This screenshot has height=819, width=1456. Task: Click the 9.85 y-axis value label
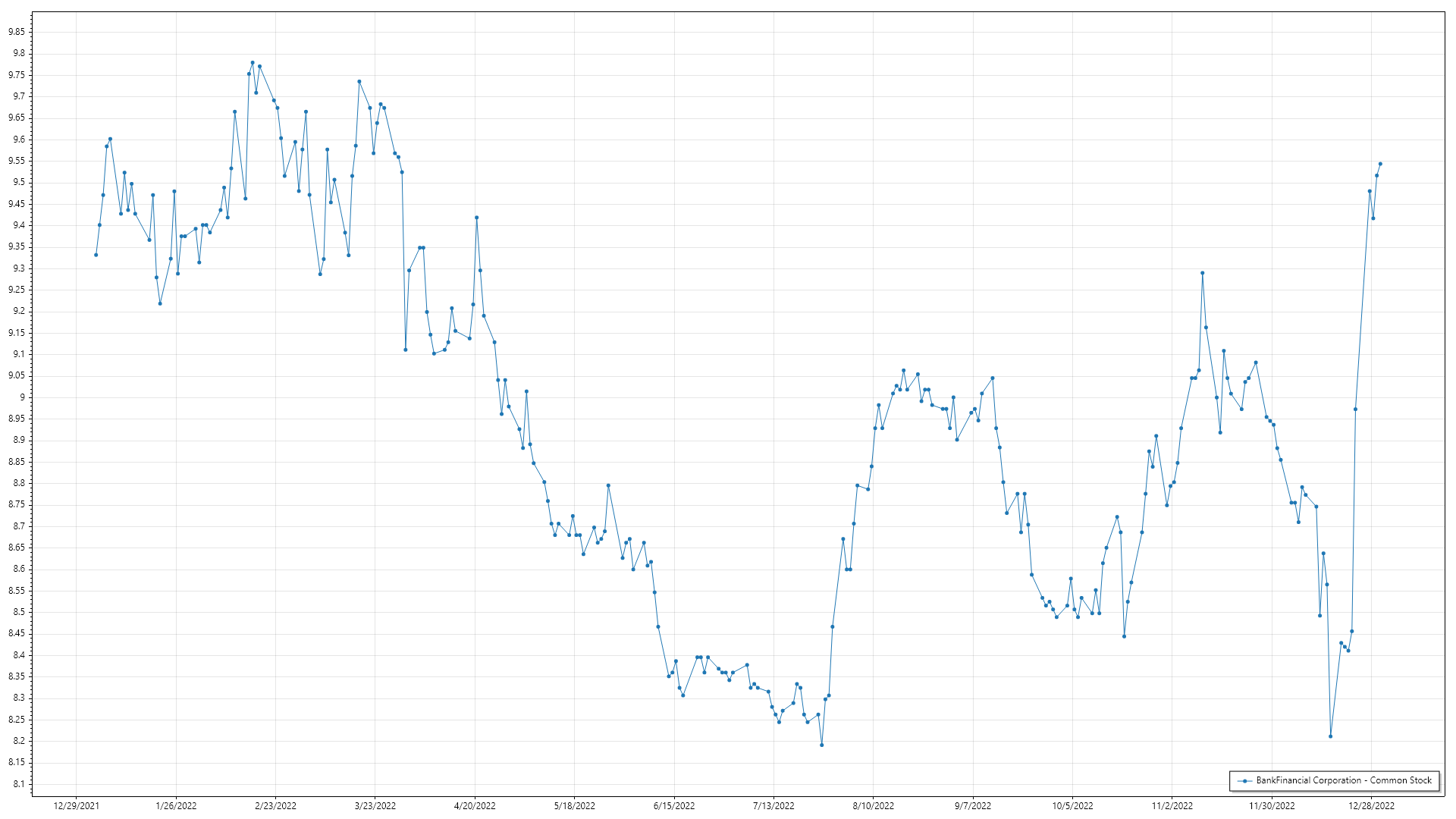coord(16,32)
